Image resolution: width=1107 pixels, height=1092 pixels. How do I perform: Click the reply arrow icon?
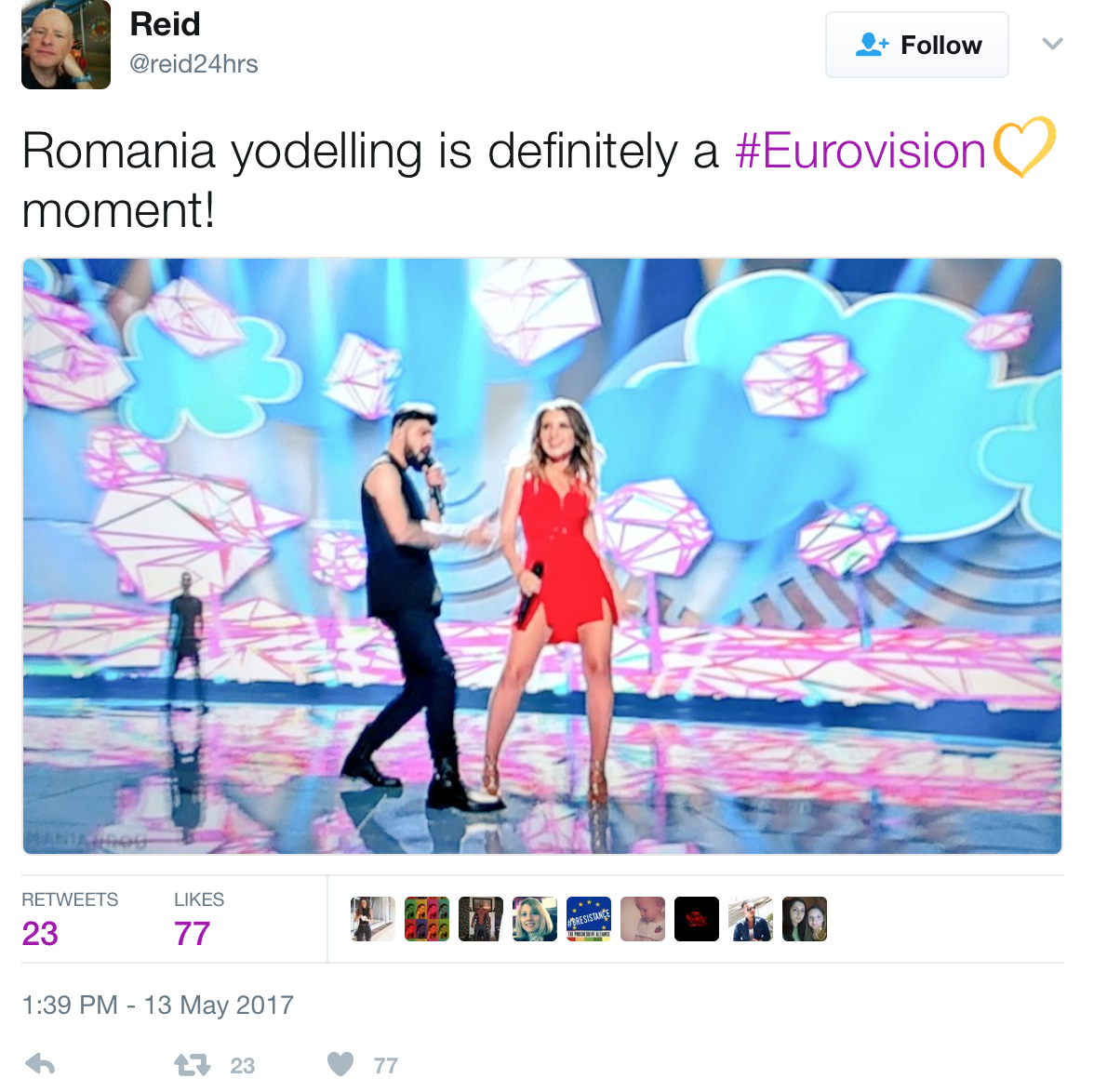coord(40,1064)
